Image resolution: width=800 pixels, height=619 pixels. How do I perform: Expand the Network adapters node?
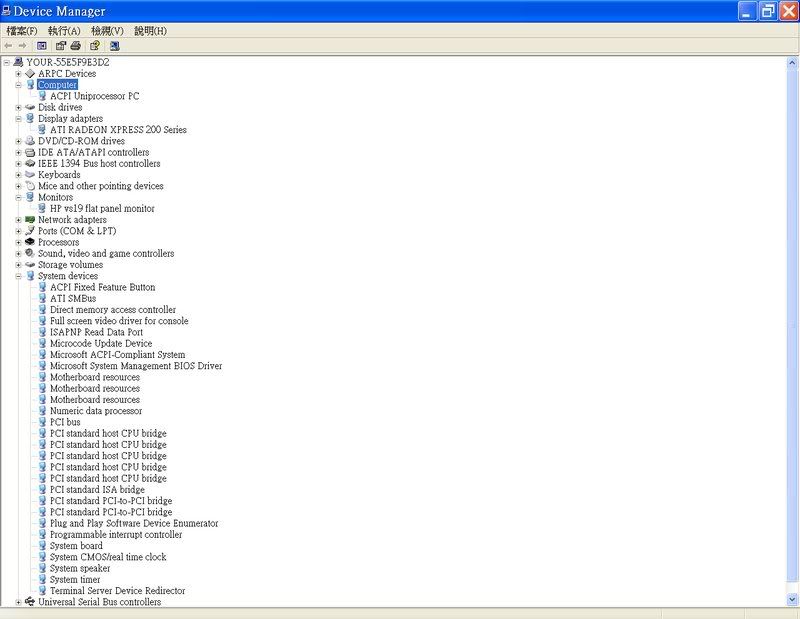coord(18,220)
